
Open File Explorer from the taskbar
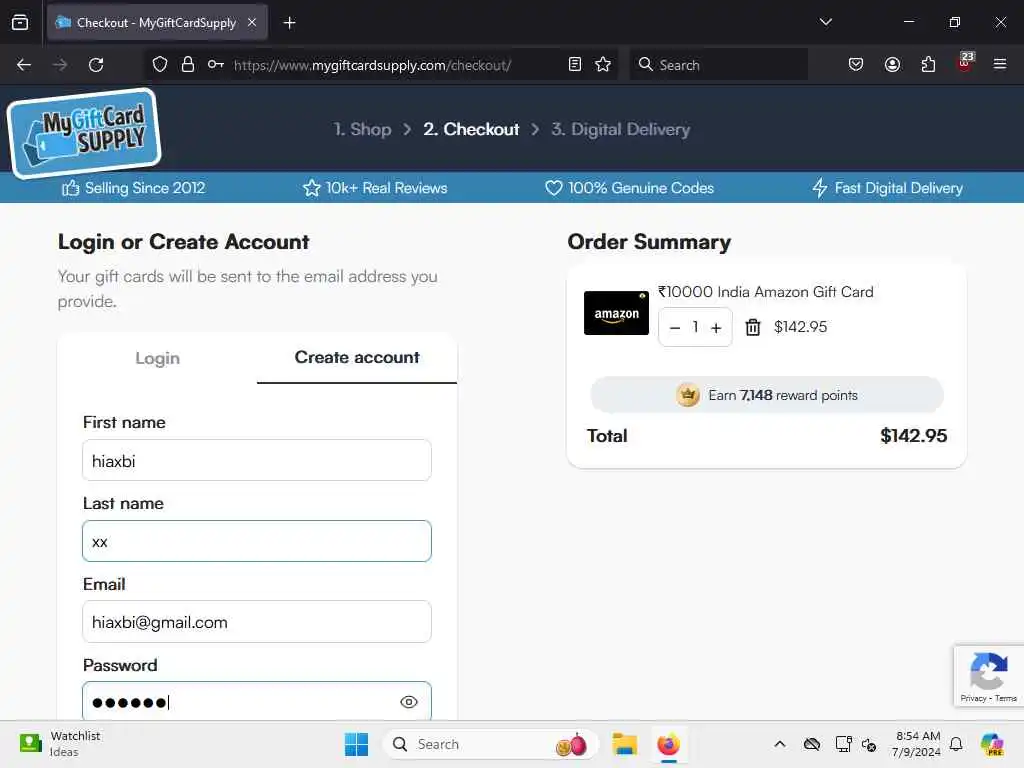click(624, 744)
